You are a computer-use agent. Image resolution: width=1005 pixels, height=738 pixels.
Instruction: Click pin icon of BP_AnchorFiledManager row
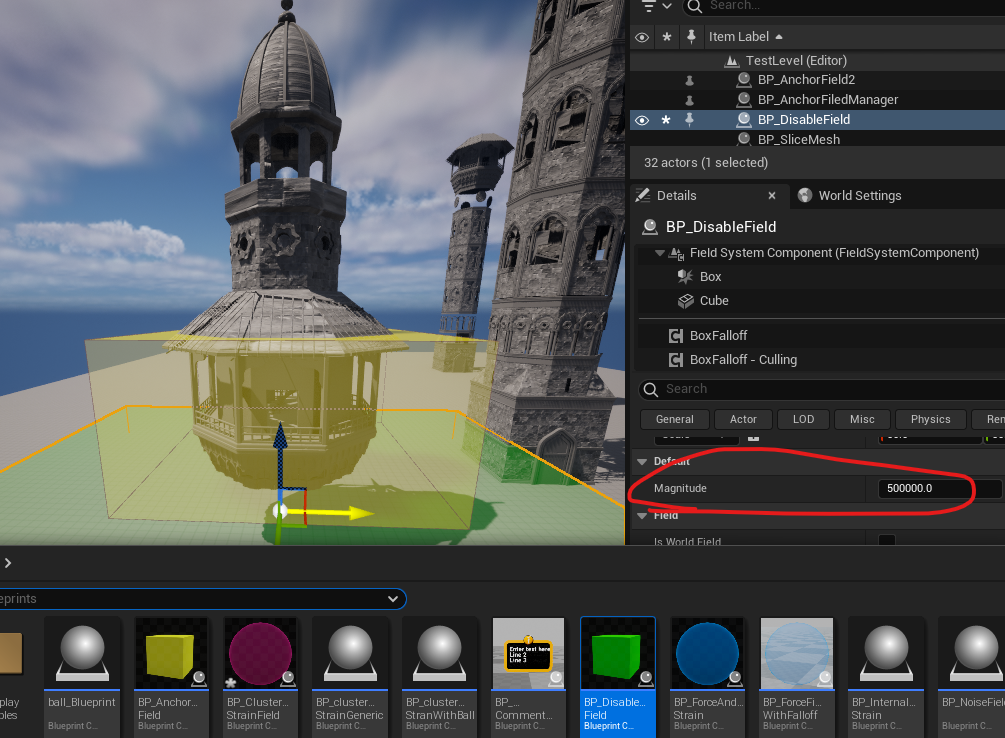click(690, 100)
